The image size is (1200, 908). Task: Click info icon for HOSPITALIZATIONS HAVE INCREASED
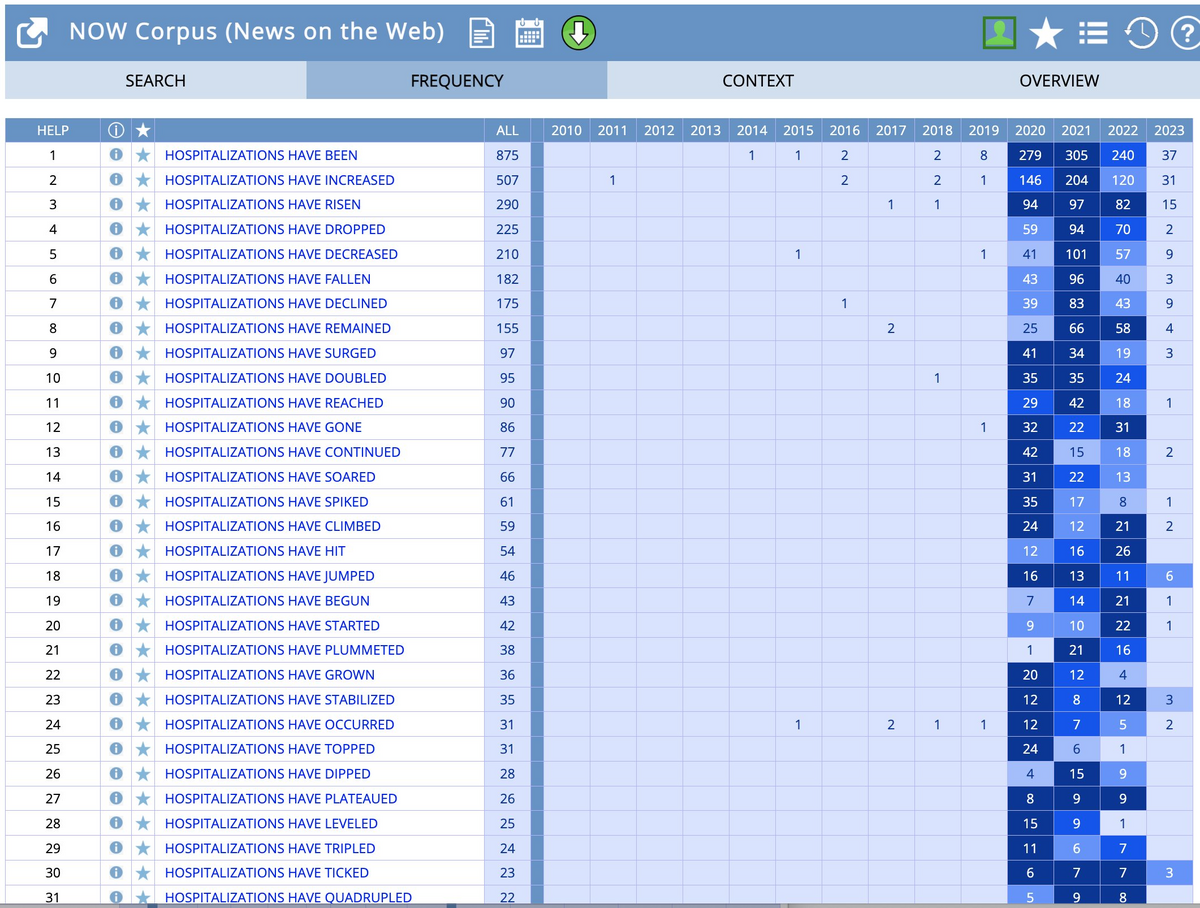(x=116, y=180)
